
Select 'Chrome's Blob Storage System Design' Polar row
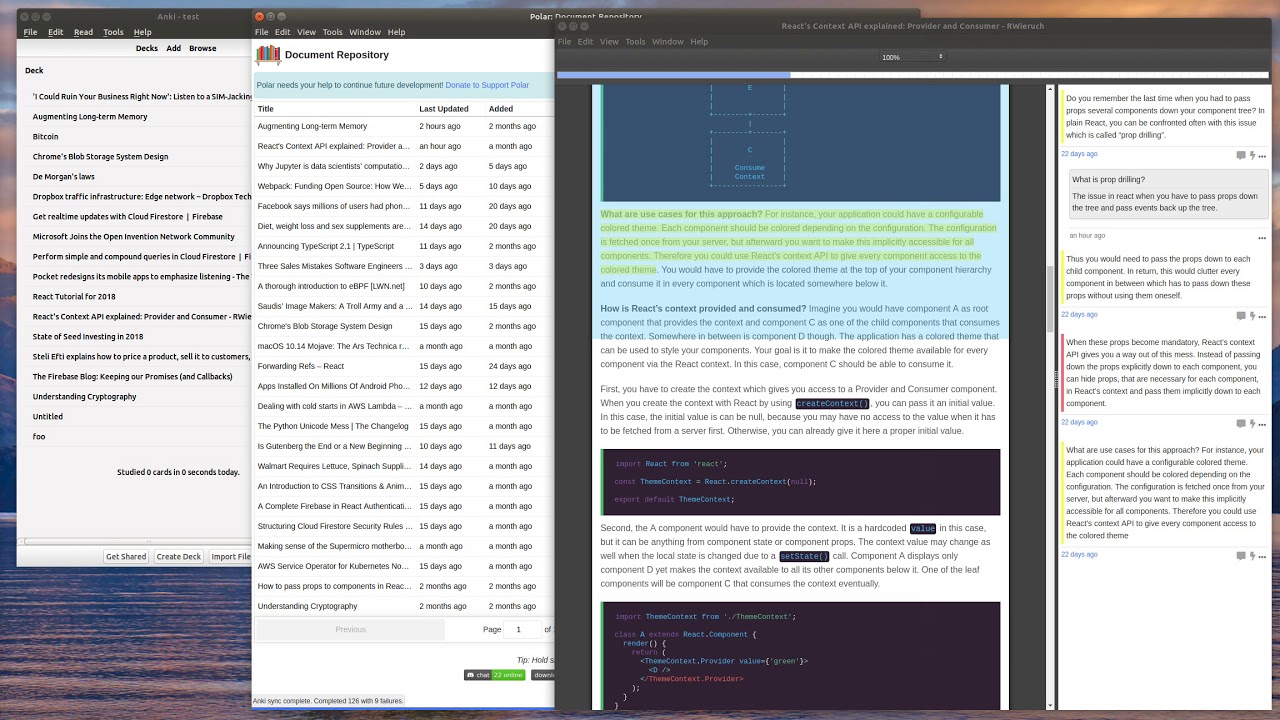[404, 326]
